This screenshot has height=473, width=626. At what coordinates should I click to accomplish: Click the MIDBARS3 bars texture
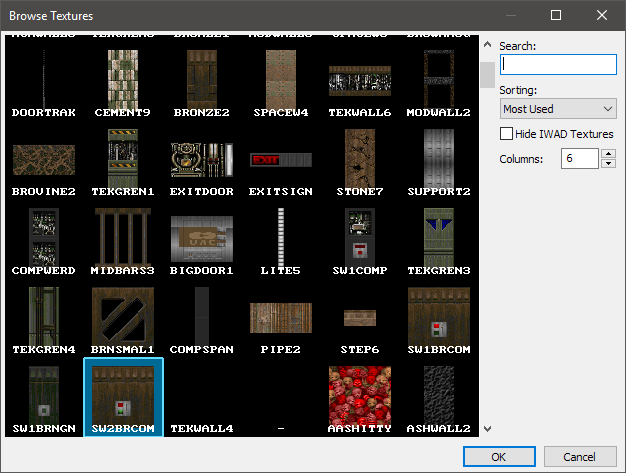122,238
